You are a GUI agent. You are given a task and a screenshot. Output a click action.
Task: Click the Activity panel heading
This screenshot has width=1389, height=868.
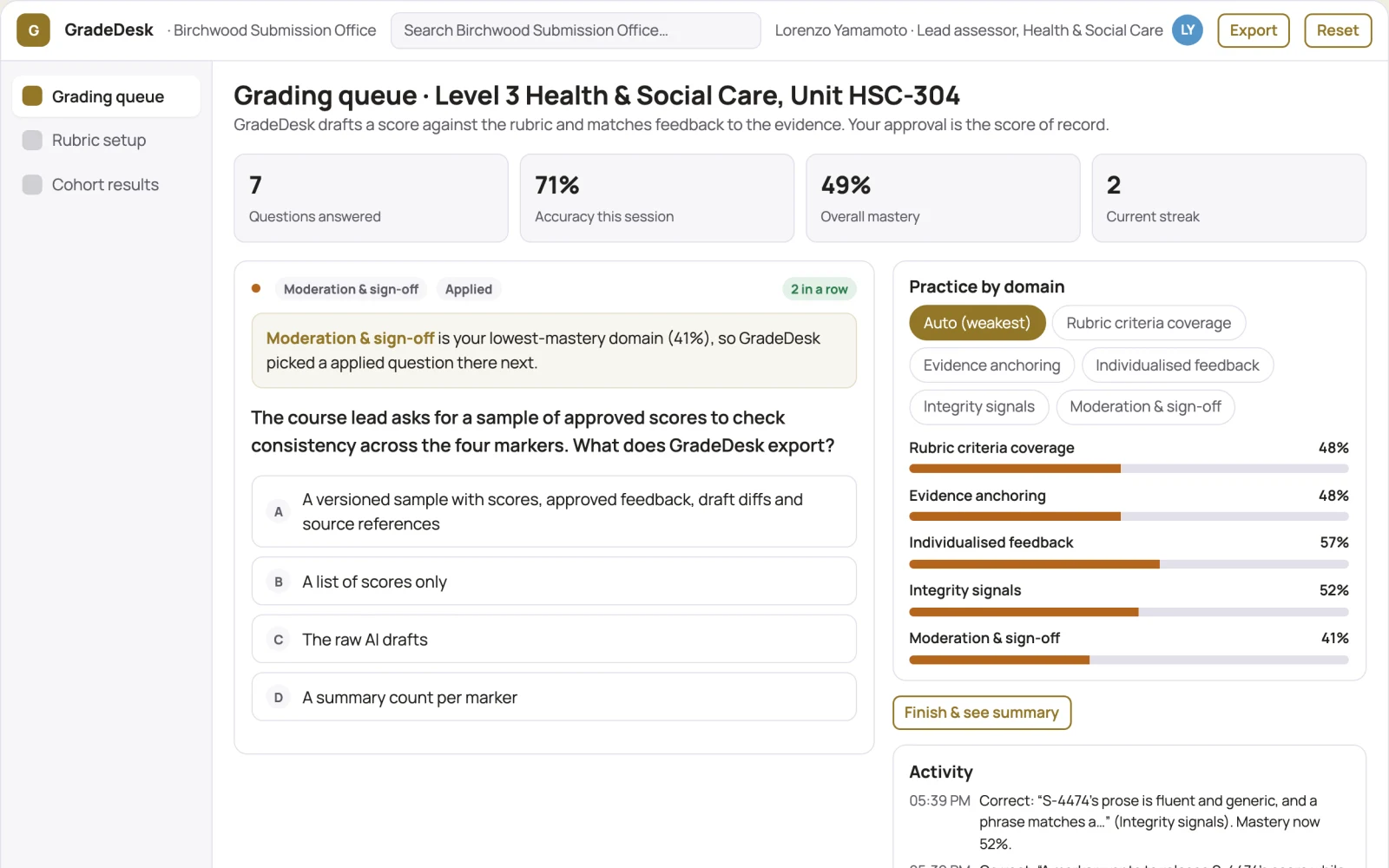[940, 772]
